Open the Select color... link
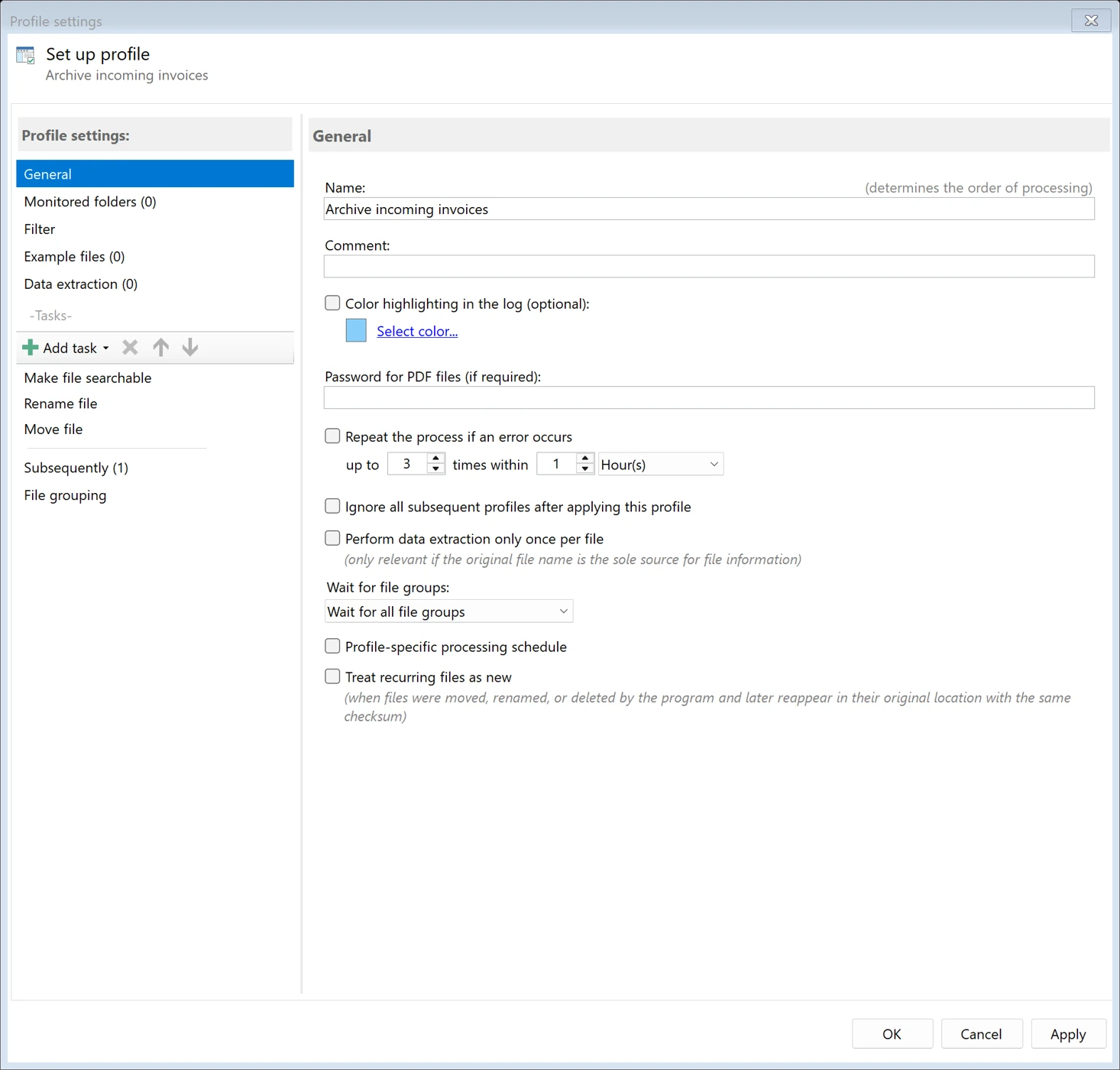This screenshot has height=1070, width=1120. 417,331
